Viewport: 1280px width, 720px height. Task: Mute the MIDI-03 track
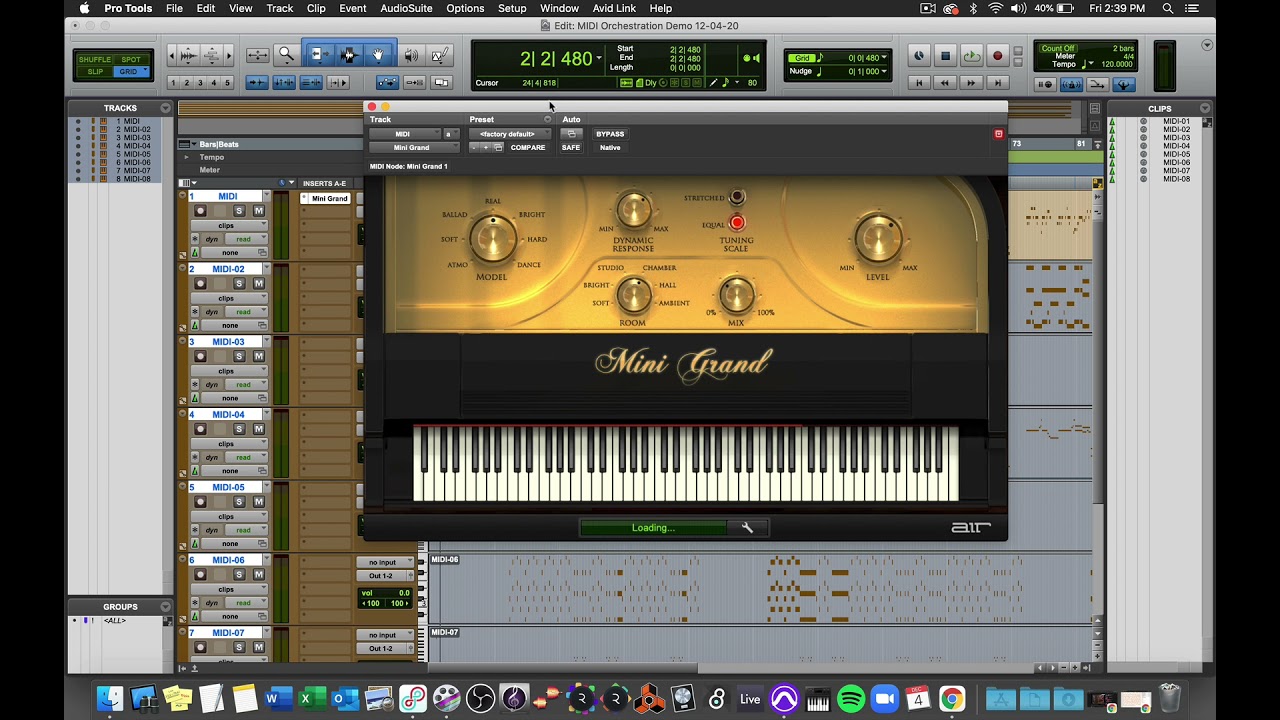click(258, 356)
